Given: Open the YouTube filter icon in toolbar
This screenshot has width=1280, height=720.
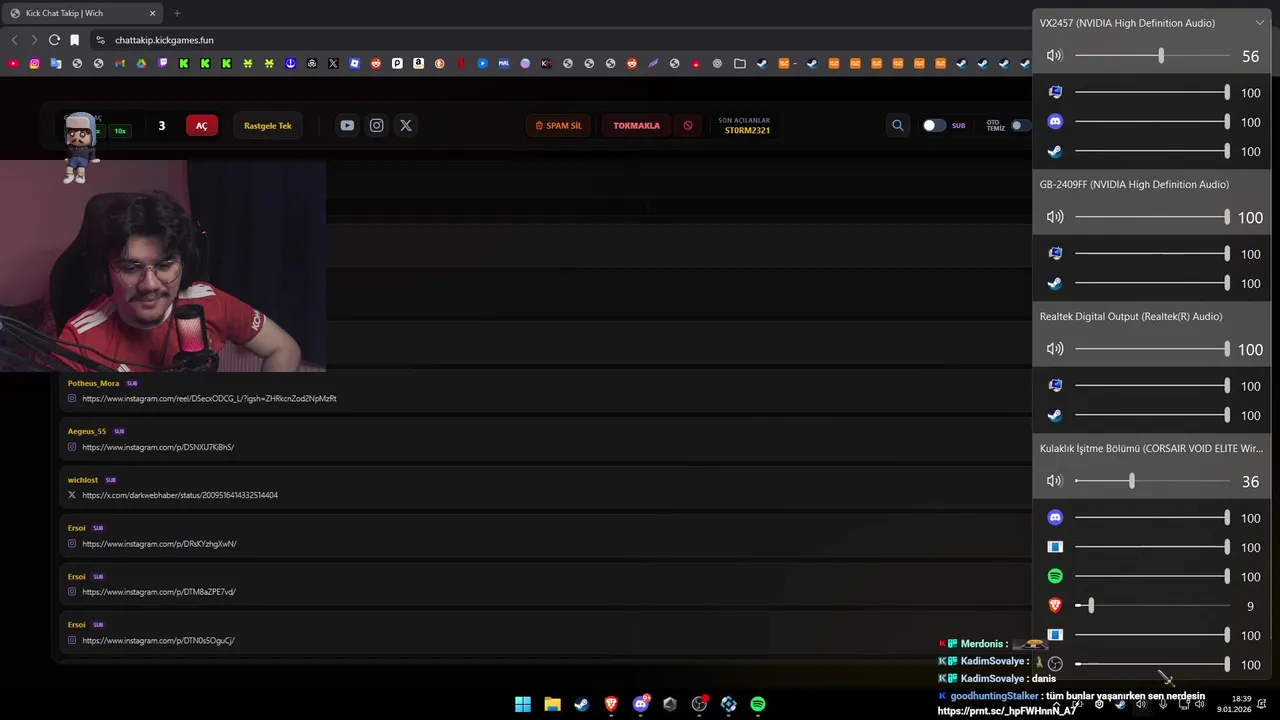Looking at the screenshot, I should pyautogui.click(x=347, y=125).
